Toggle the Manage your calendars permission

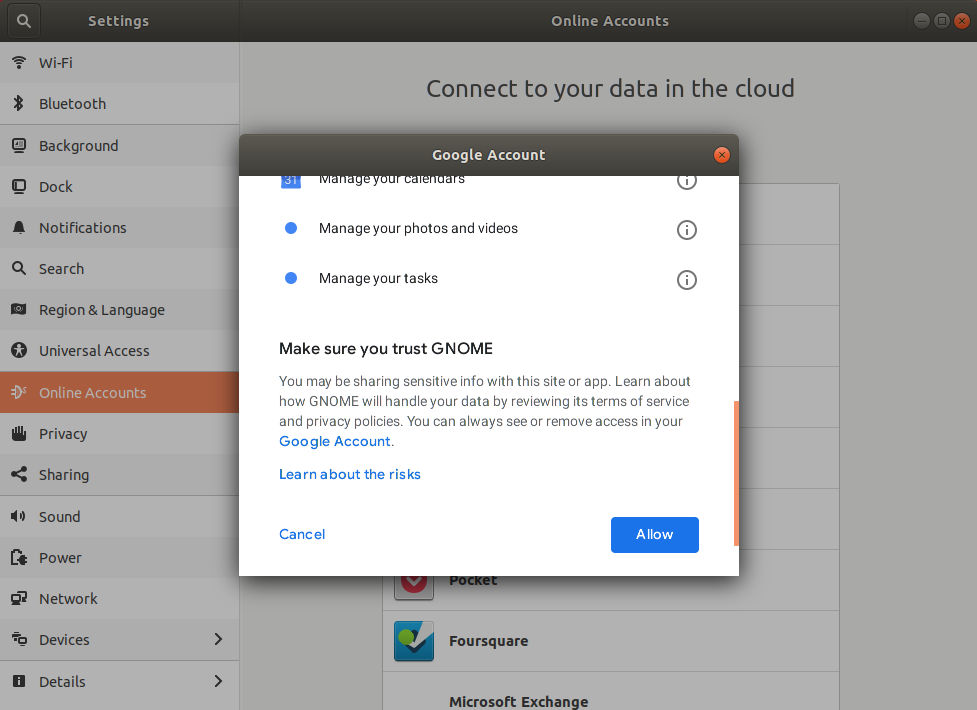pos(291,180)
